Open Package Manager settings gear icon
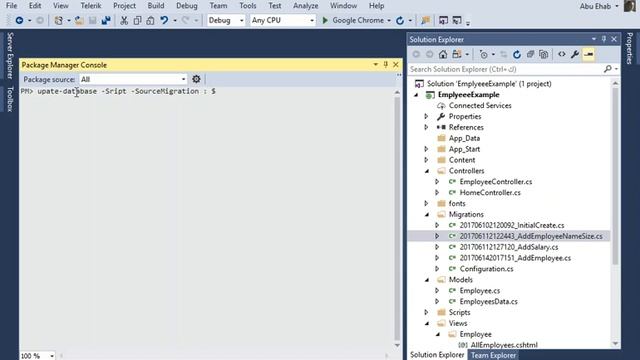Screen dimensions: 640x360 click(x=196, y=79)
